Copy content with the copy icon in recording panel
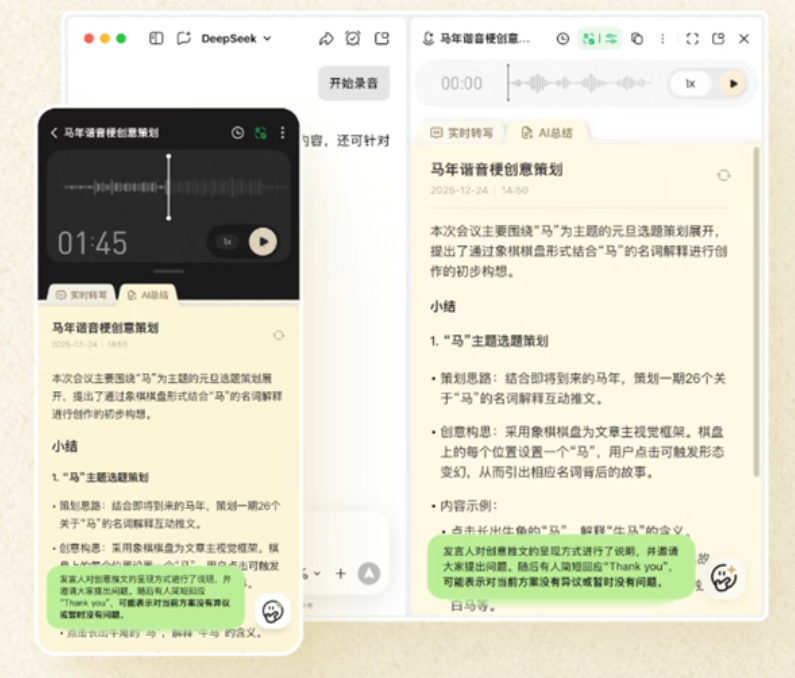This screenshot has height=678, width=795. 637,39
